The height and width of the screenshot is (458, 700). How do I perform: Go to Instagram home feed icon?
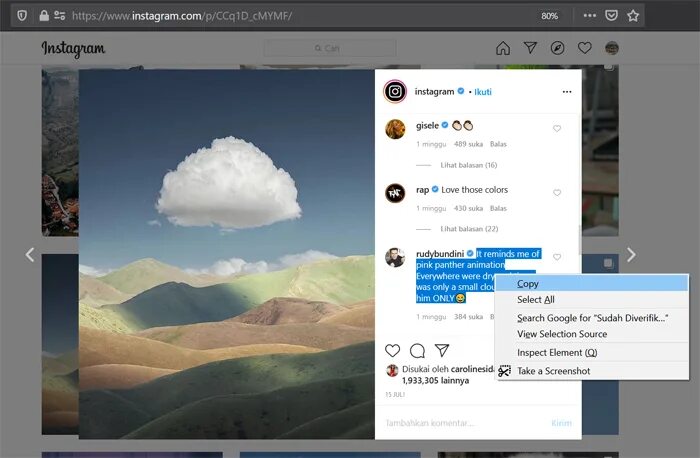(x=503, y=48)
